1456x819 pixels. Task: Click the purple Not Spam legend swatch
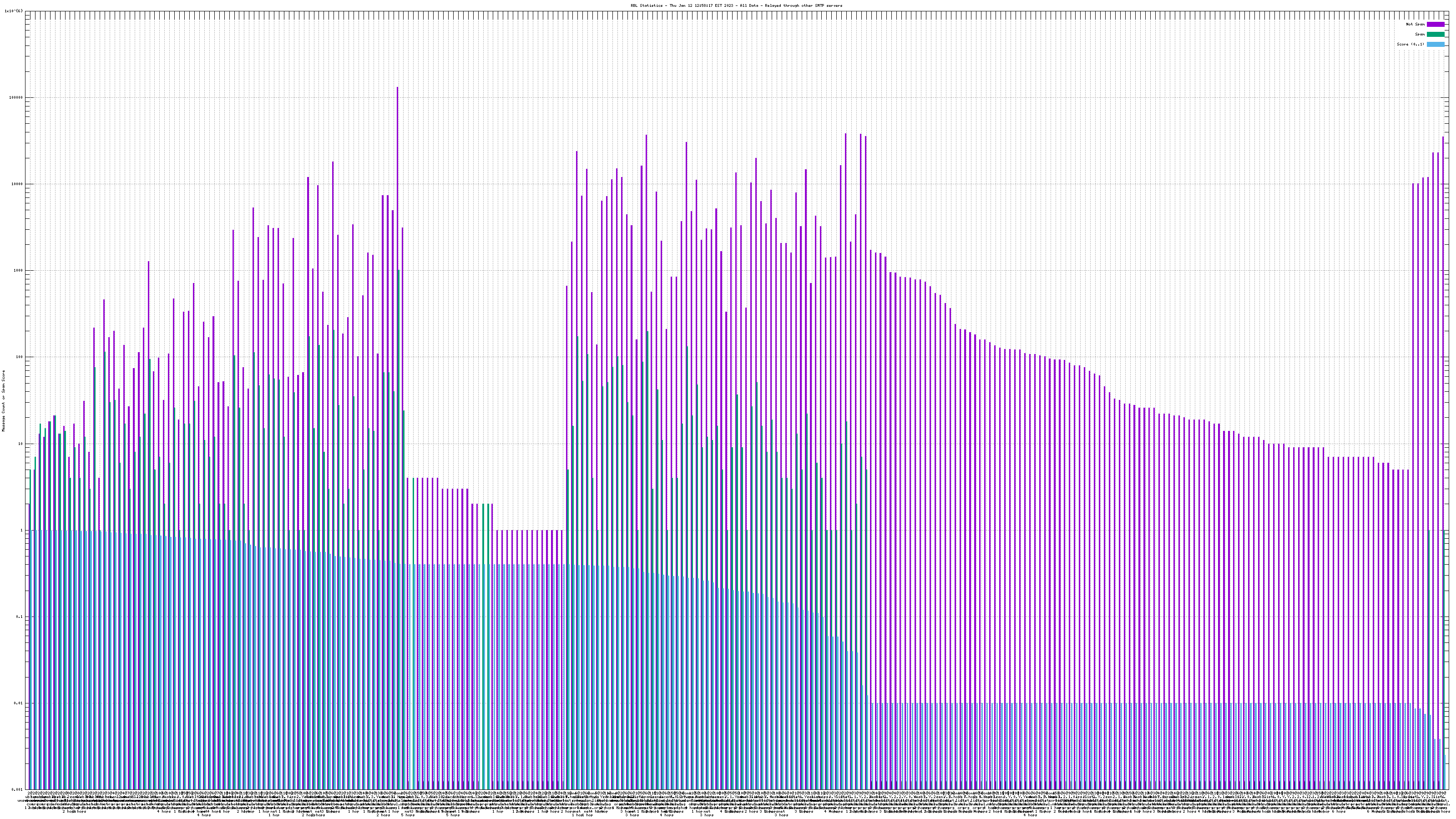1436,24
